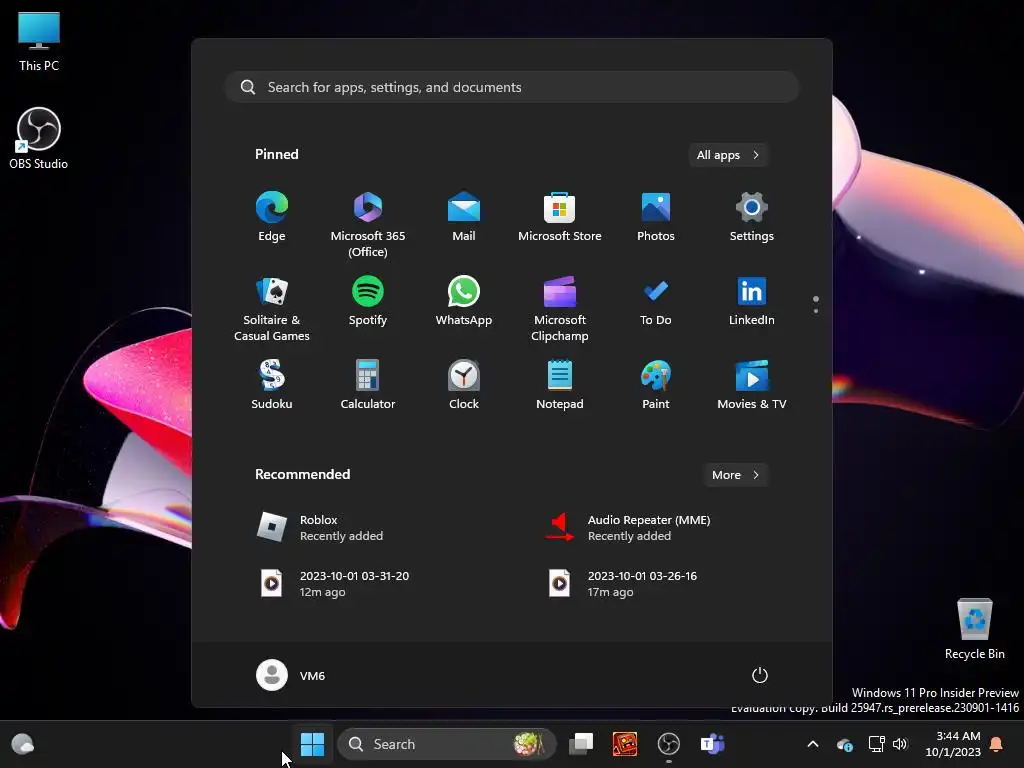Launch the Paint app
This screenshot has height=768, width=1024.
pos(656,385)
